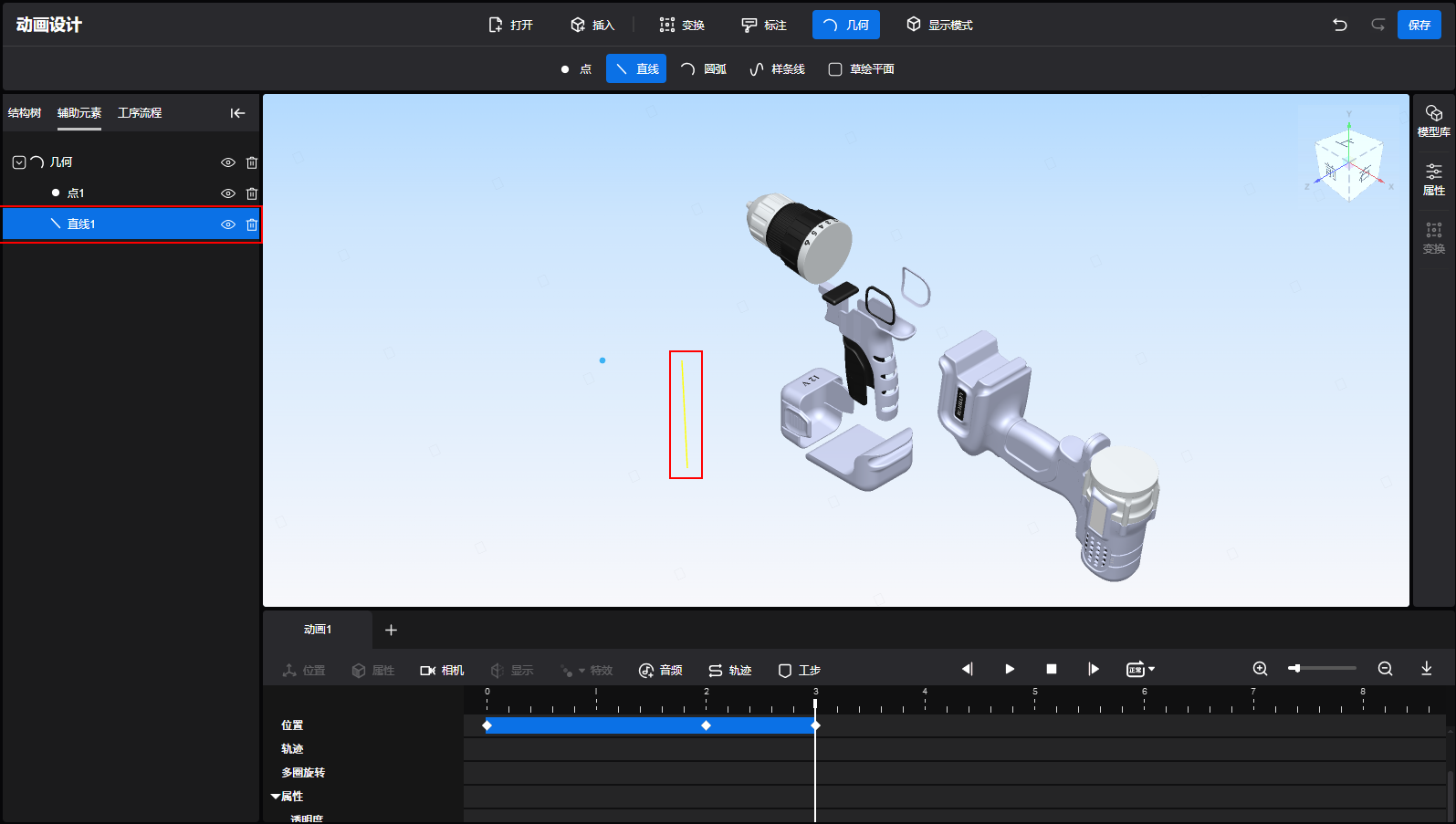Click the 相机 camera tool
The image size is (1456, 824).
point(442,671)
